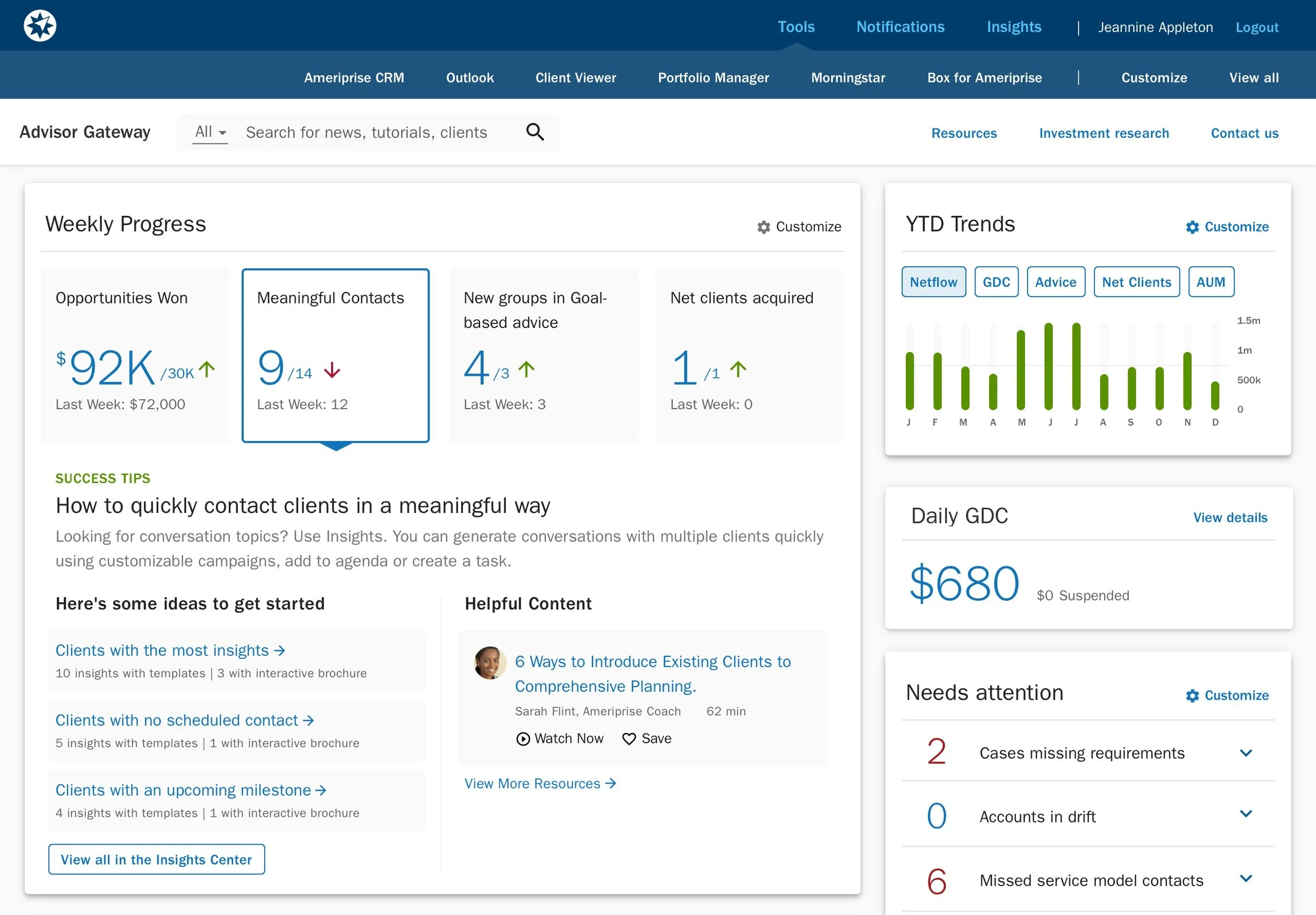Viewport: 1316px width, 915px height.
Task: Click Weekly Progress Customize gear icon
Action: click(x=763, y=227)
